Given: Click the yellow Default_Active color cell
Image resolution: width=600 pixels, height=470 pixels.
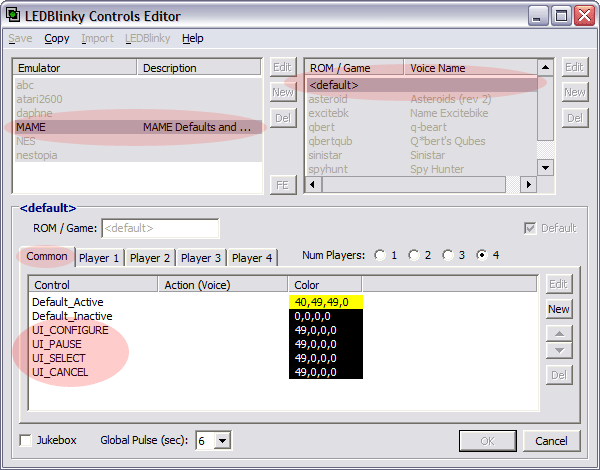Looking at the screenshot, I should point(326,302).
